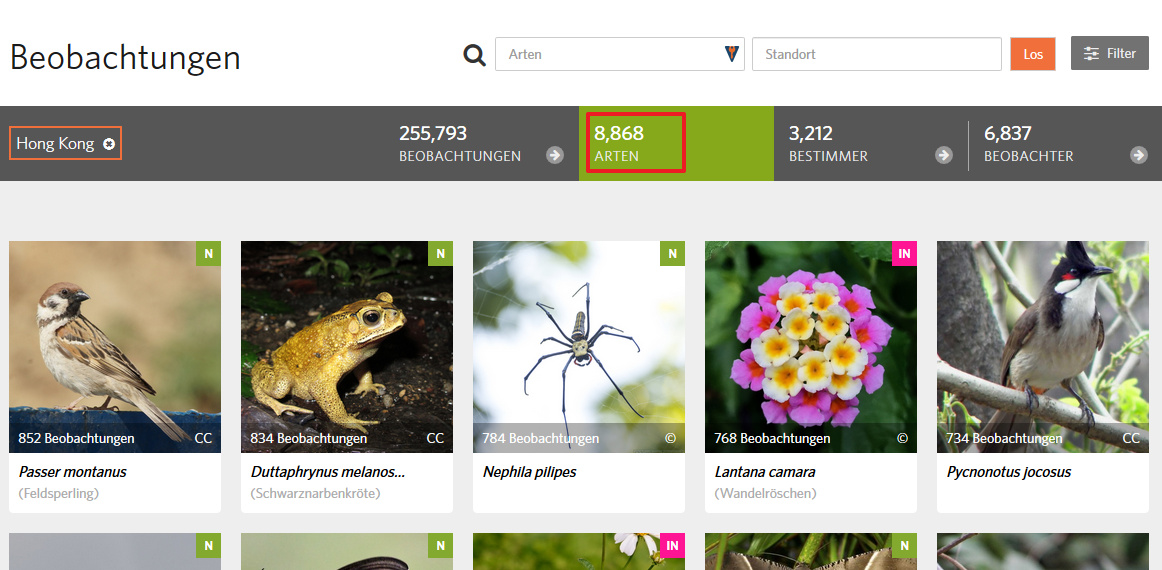
Task: Click the 734 Beobachtungen link
Action: (1004, 438)
